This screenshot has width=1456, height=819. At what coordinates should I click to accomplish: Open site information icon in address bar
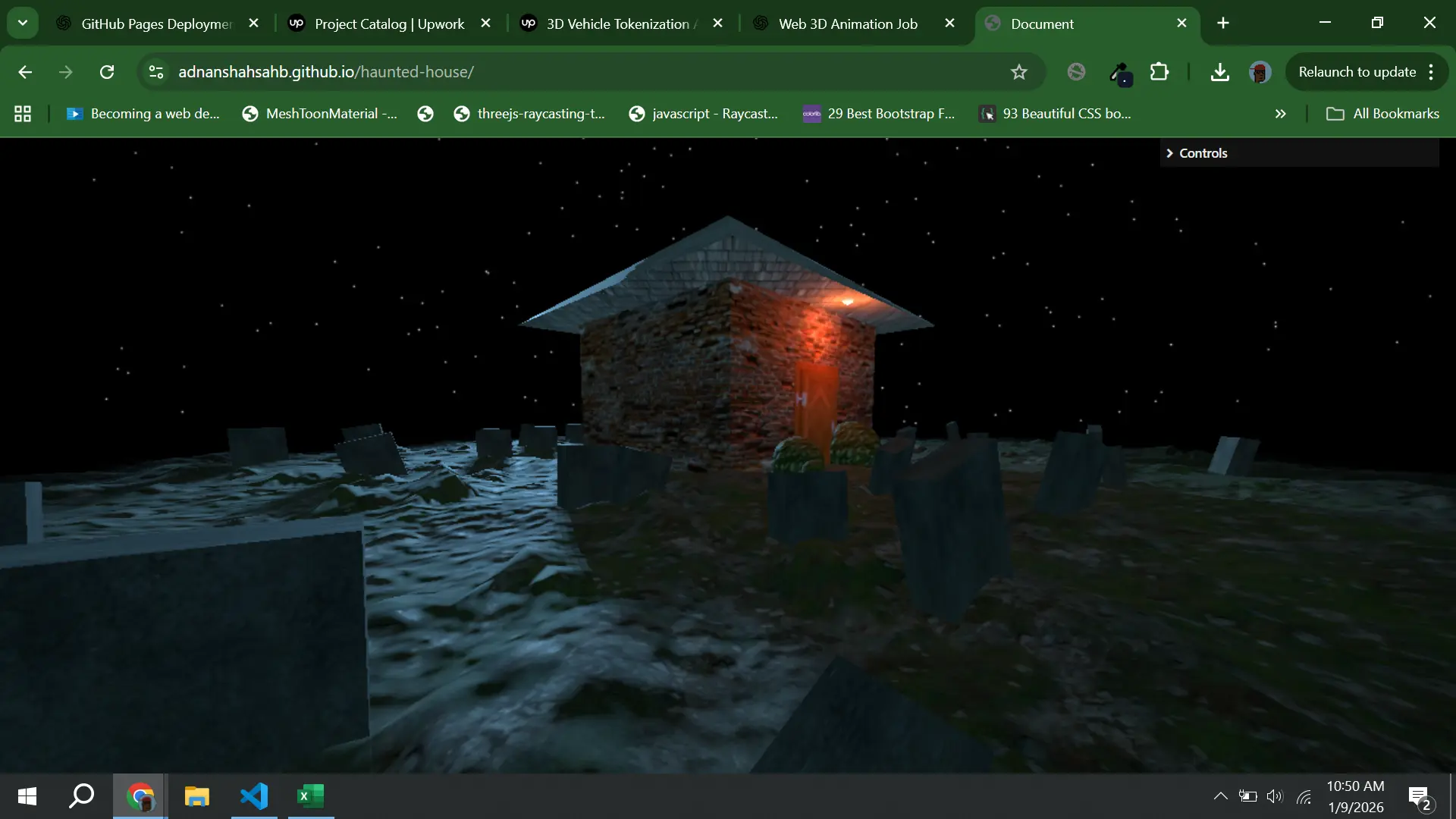point(156,72)
